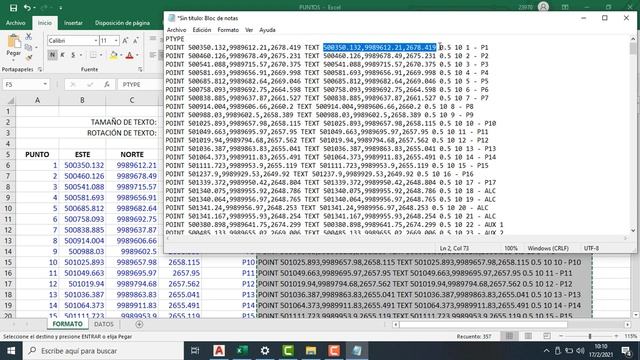The image size is (640, 360).
Task: Zoom in with the plus button
Action: pos(616,336)
